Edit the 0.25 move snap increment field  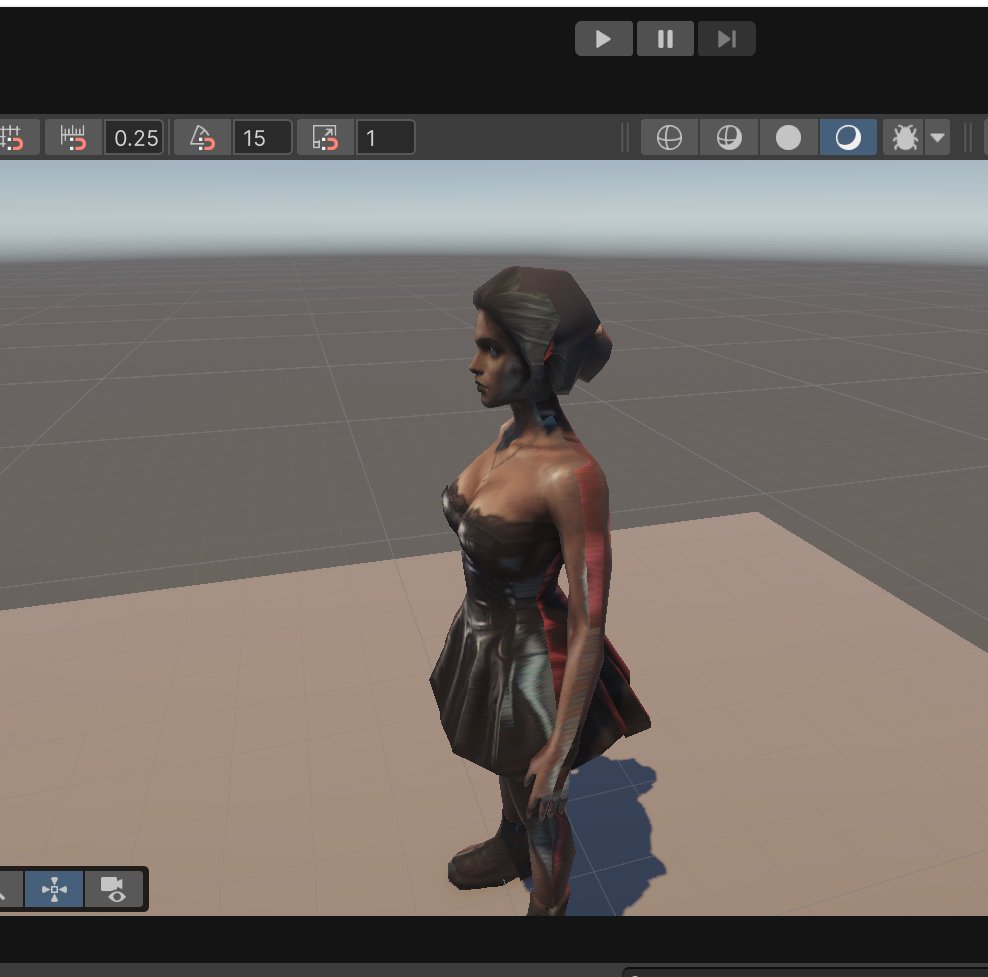134,137
